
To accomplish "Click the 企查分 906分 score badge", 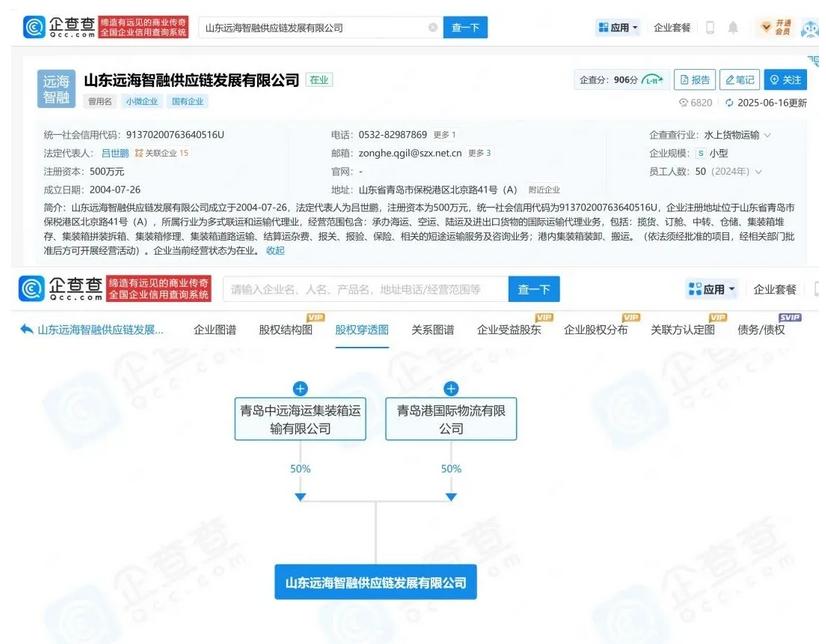I will [622, 80].
